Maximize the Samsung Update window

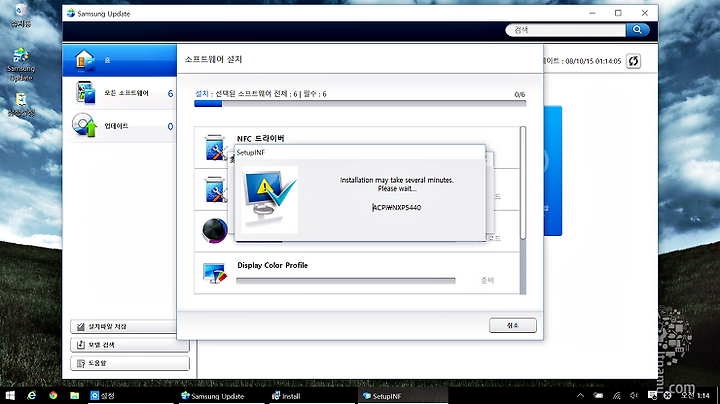(618, 13)
